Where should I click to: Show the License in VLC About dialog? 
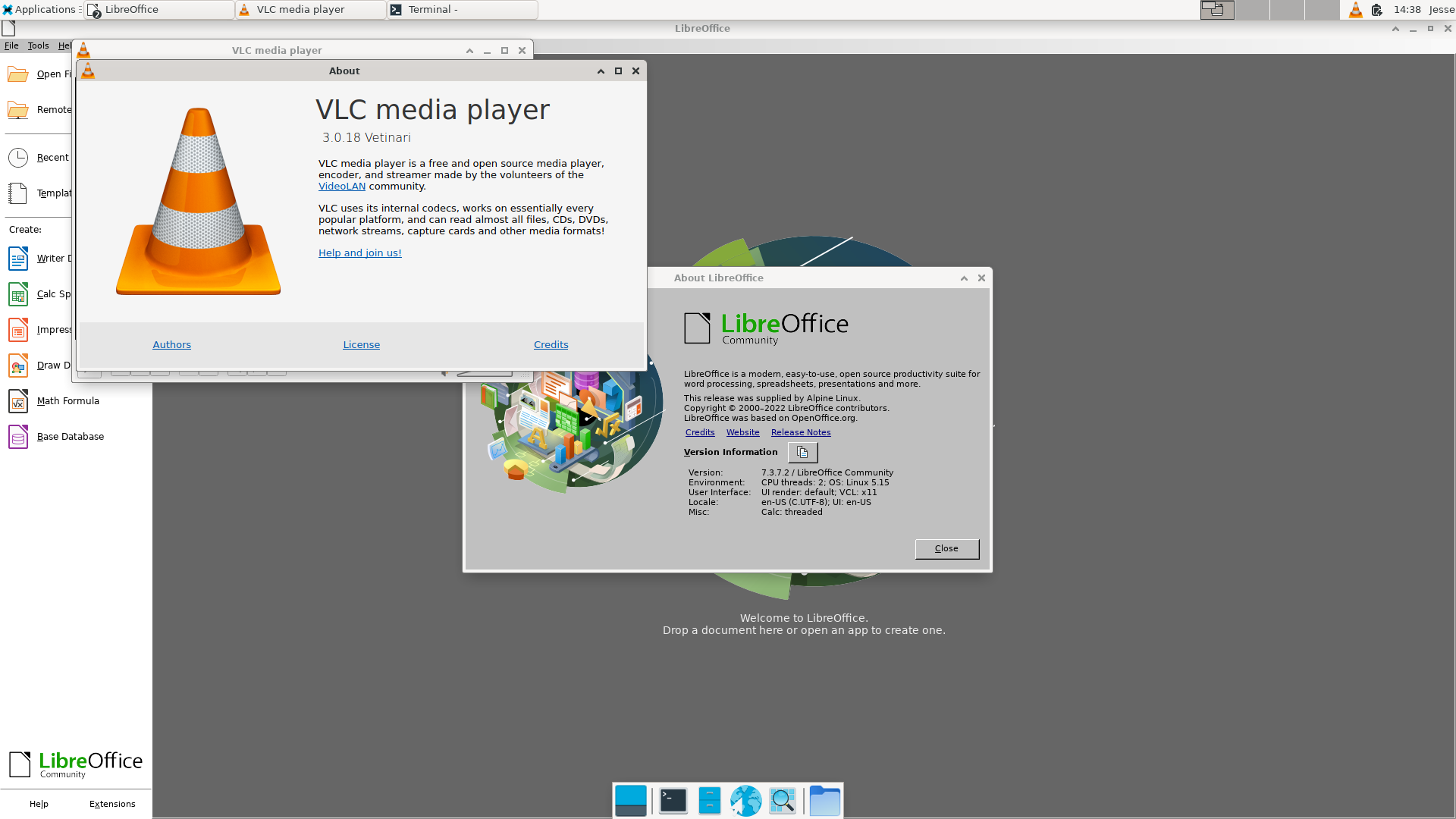[x=362, y=345]
